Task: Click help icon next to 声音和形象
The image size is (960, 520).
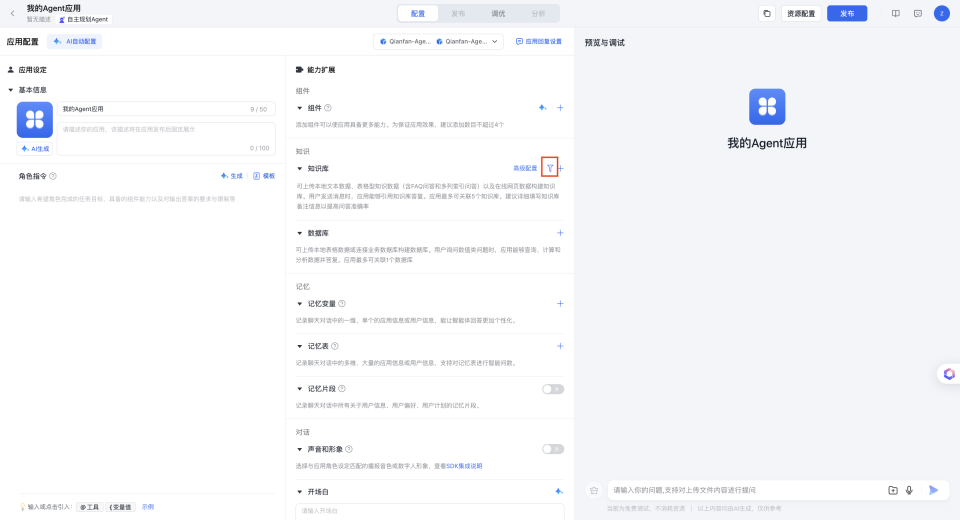Action: pos(349,449)
